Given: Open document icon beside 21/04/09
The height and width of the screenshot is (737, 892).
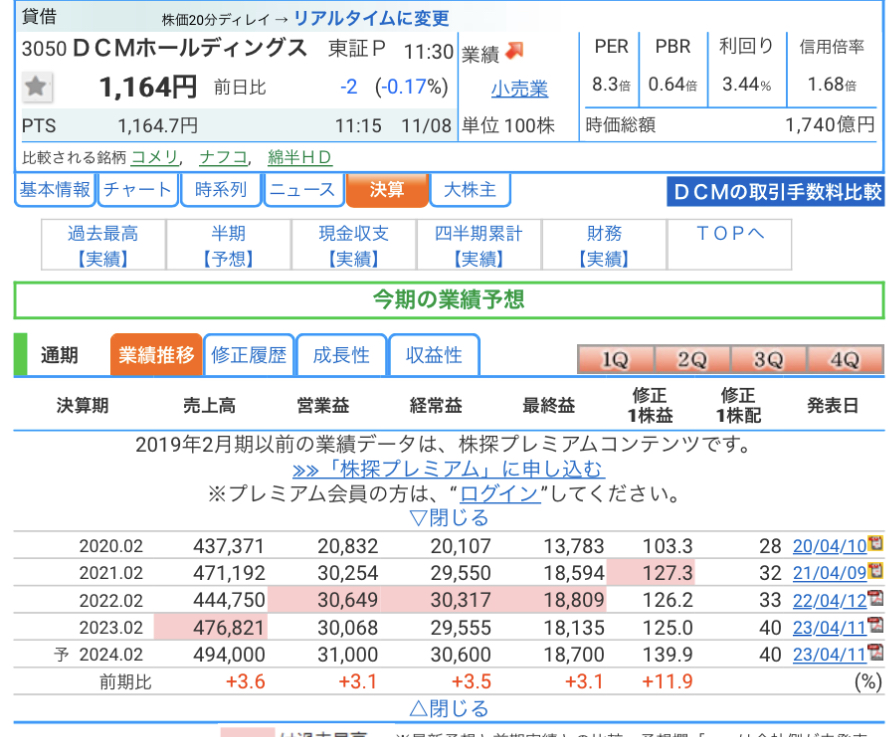Looking at the screenshot, I should [876, 570].
